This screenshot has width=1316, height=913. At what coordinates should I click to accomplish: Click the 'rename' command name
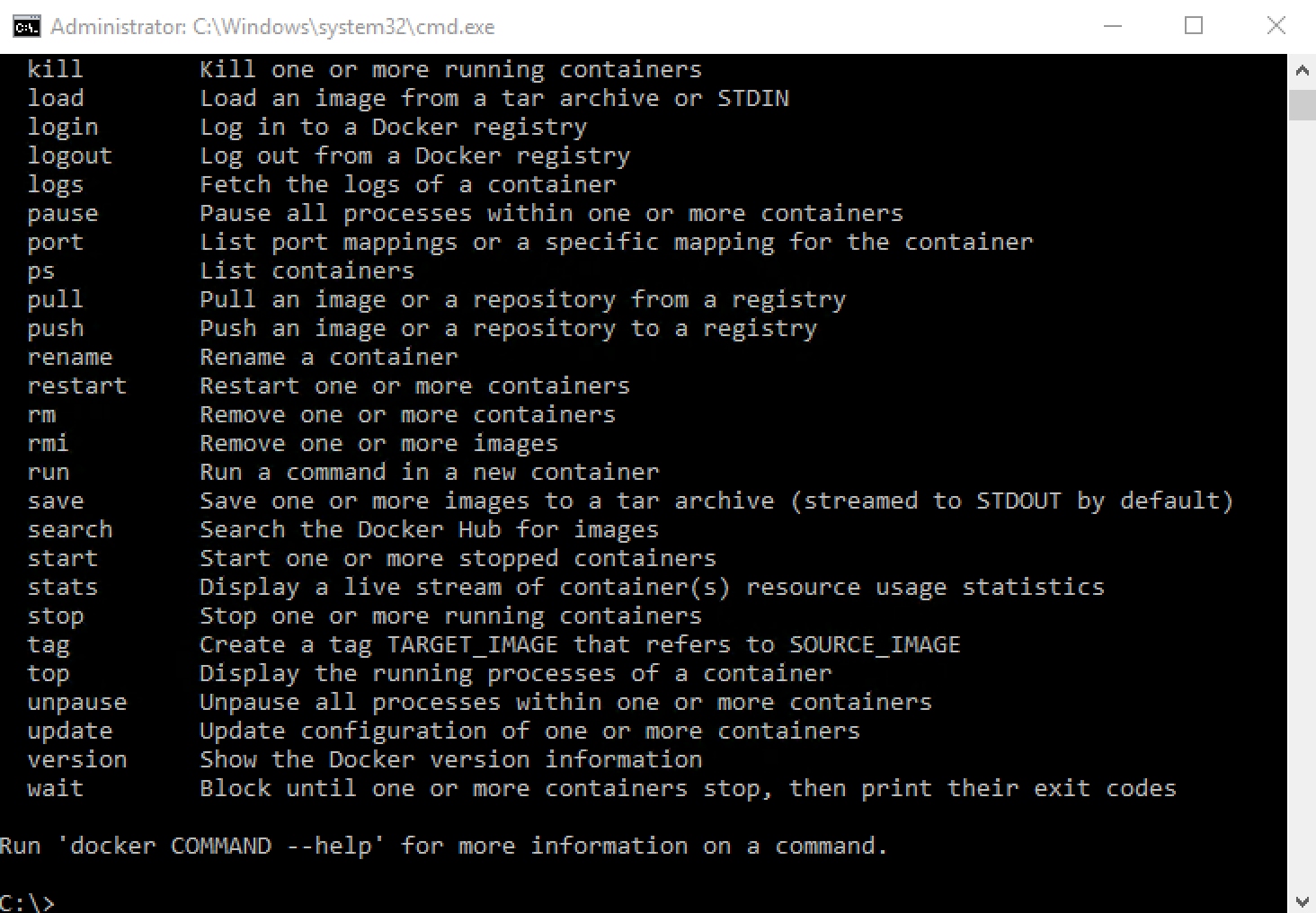point(70,357)
